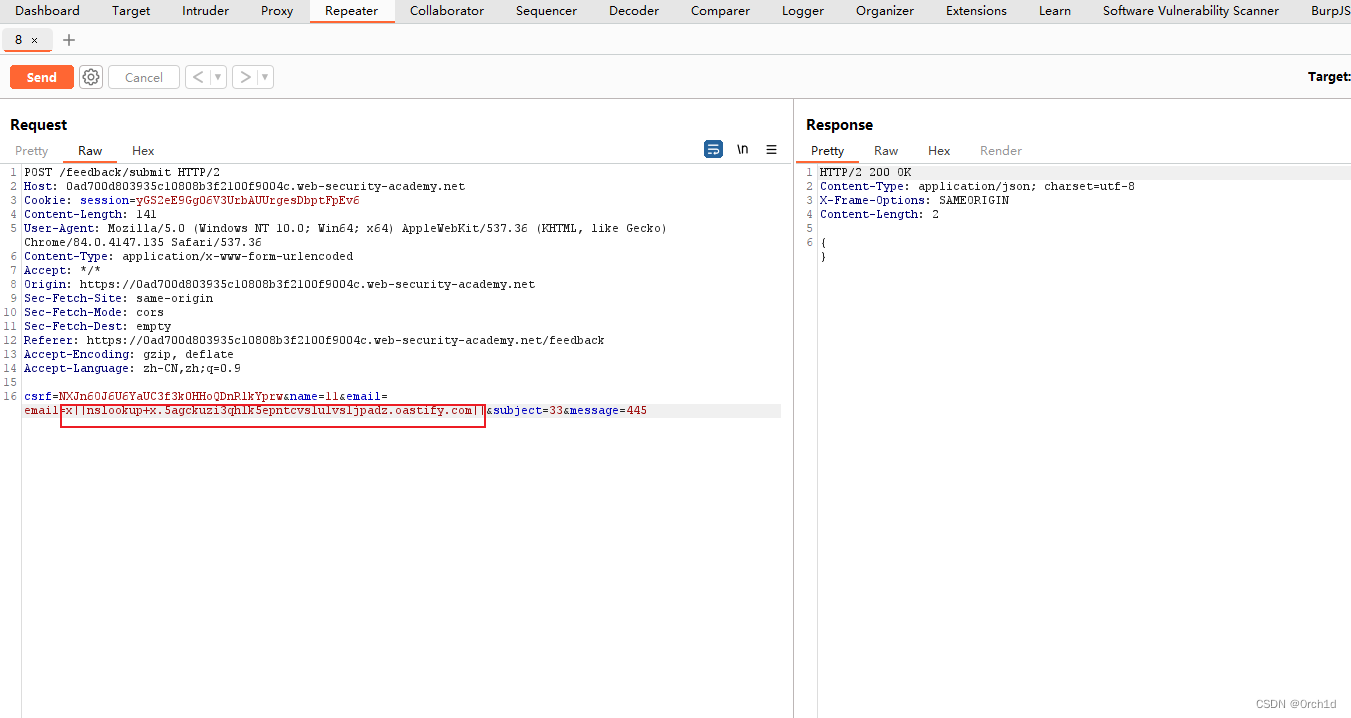Viewport: 1351px width, 718px height.
Task: Click the Content-Length: 141 request header
Action: tap(90, 214)
